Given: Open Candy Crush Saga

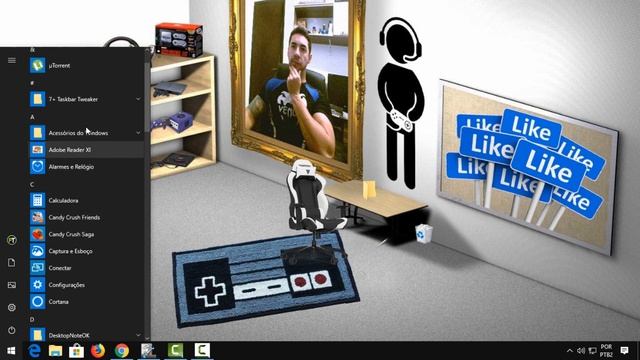Looking at the screenshot, I should (x=86, y=234).
